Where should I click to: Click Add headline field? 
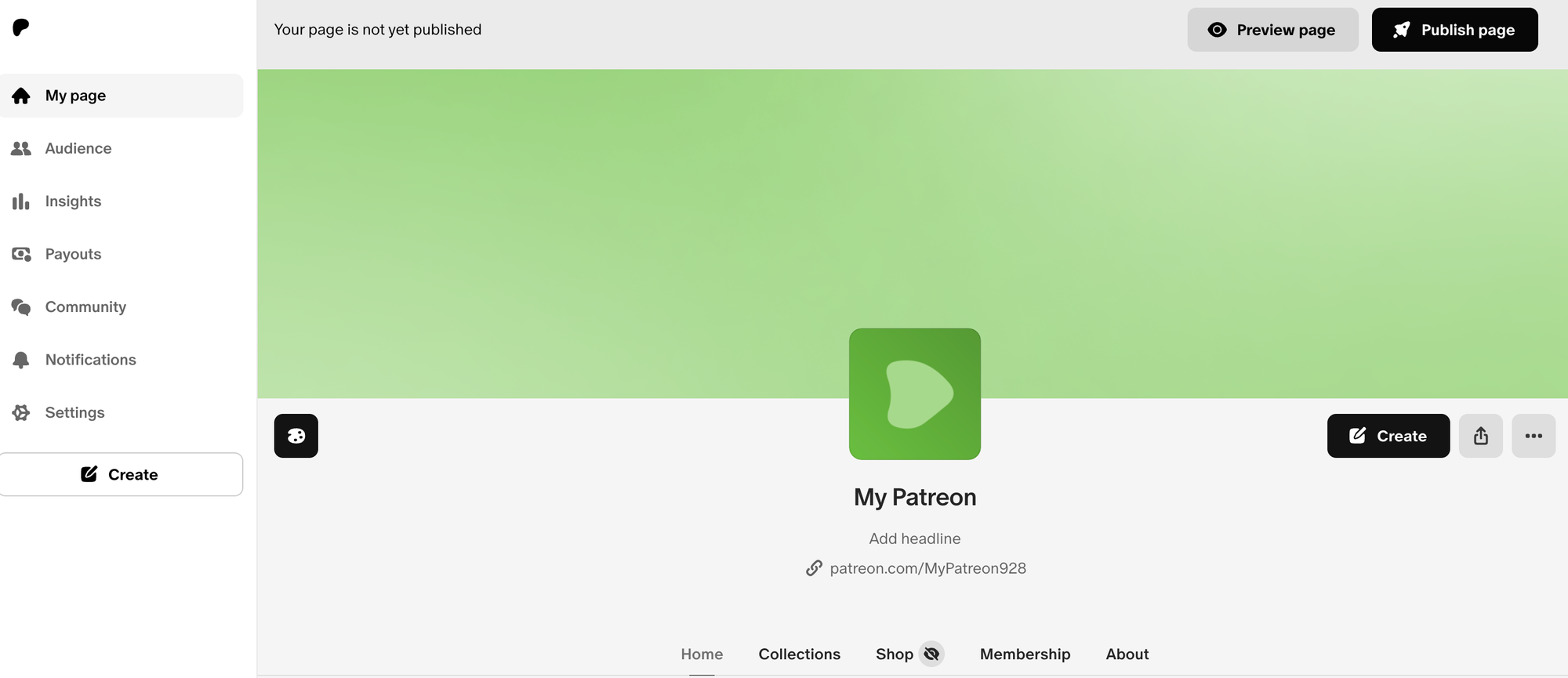tap(915, 538)
